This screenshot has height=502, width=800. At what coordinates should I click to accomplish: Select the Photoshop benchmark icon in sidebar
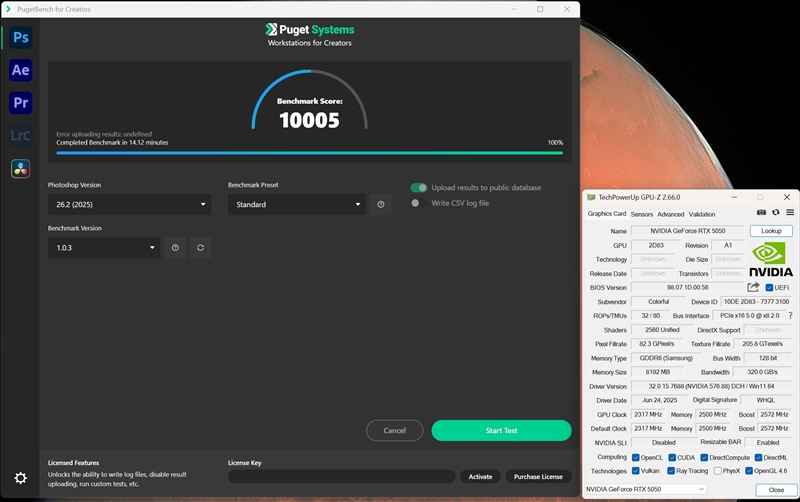click(20, 37)
